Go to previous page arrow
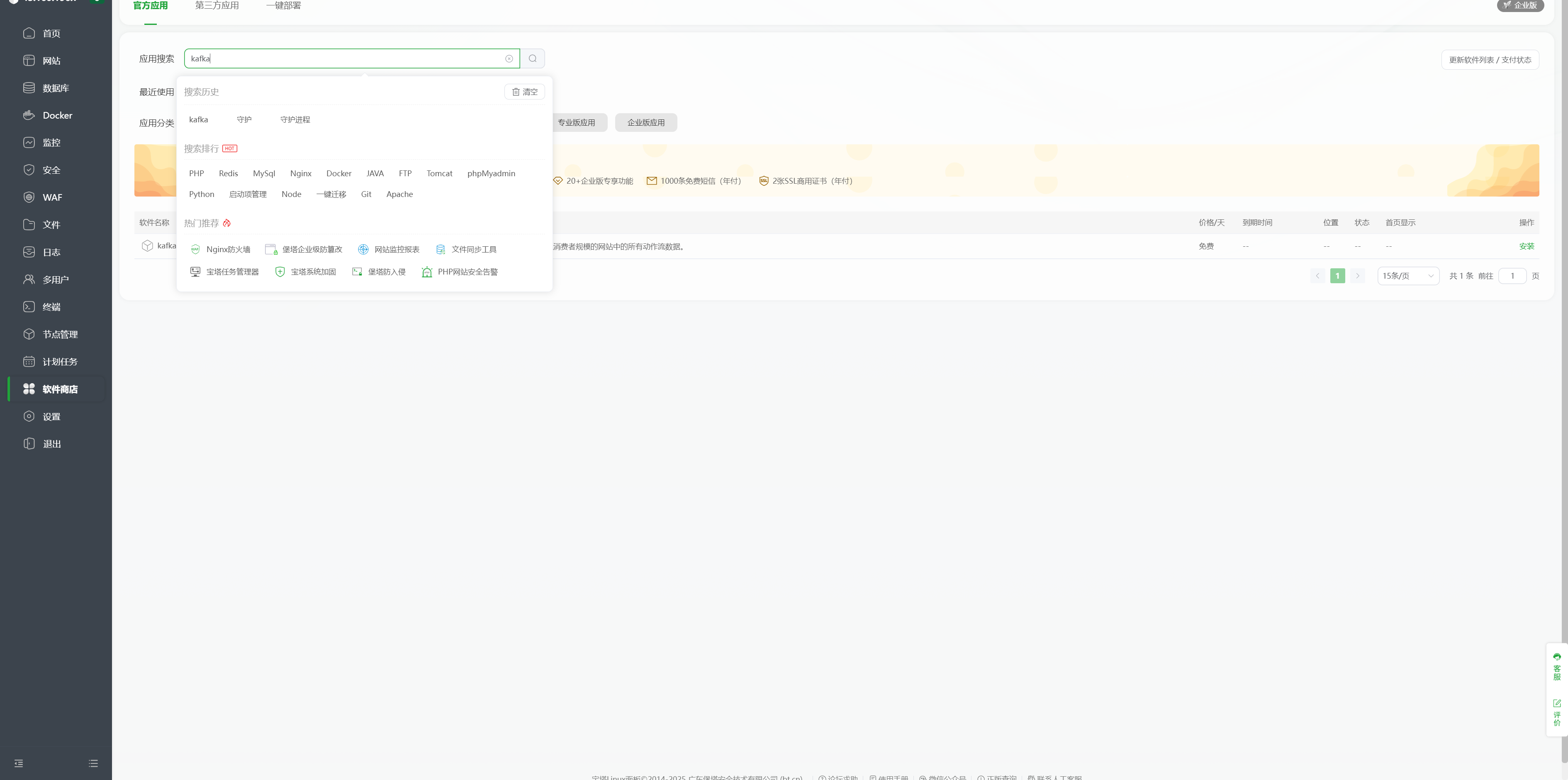1568x780 pixels. (x=1317, y=276)
